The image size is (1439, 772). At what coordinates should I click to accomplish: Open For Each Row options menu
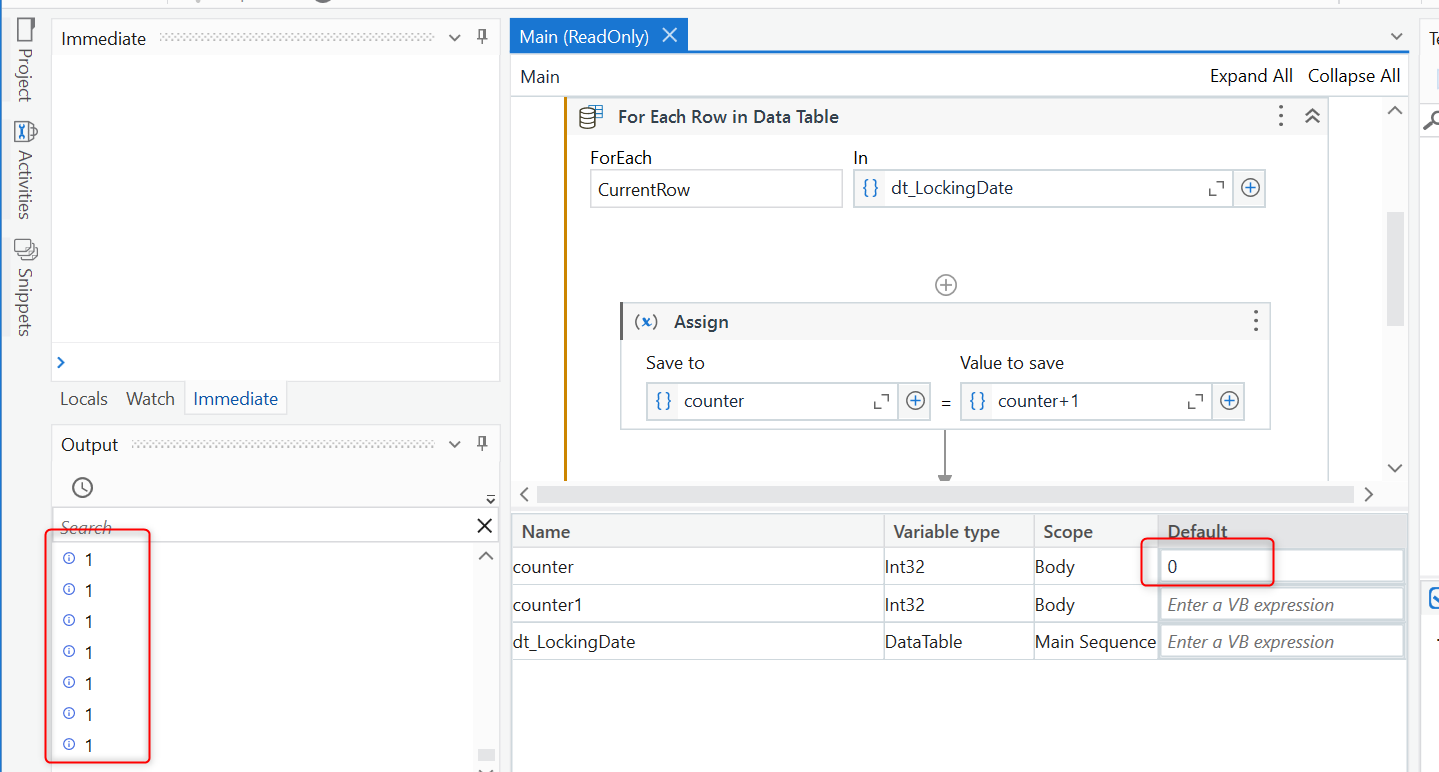[1281, 116]
